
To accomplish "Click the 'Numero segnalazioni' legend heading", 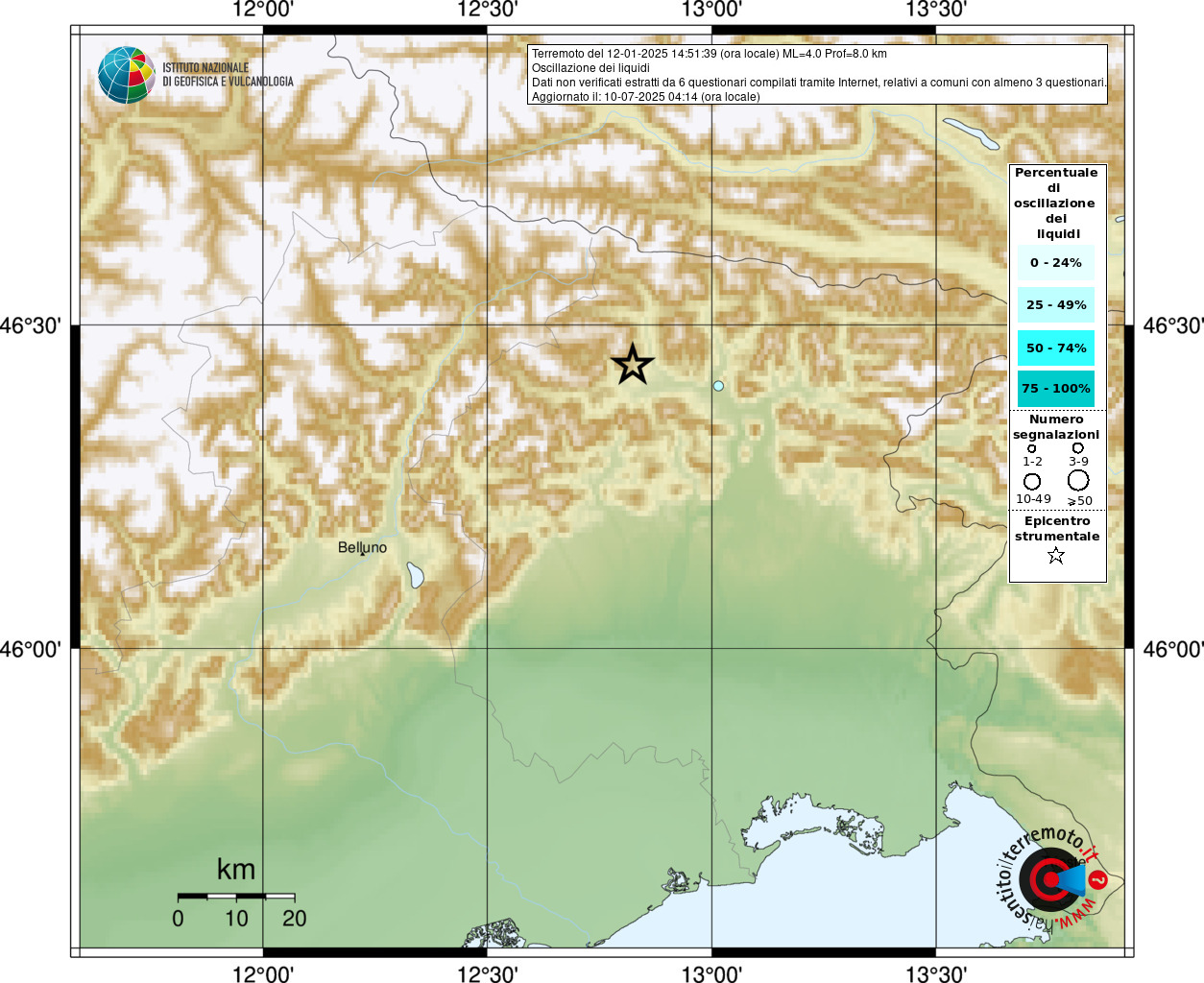I will pos(1056,427).
